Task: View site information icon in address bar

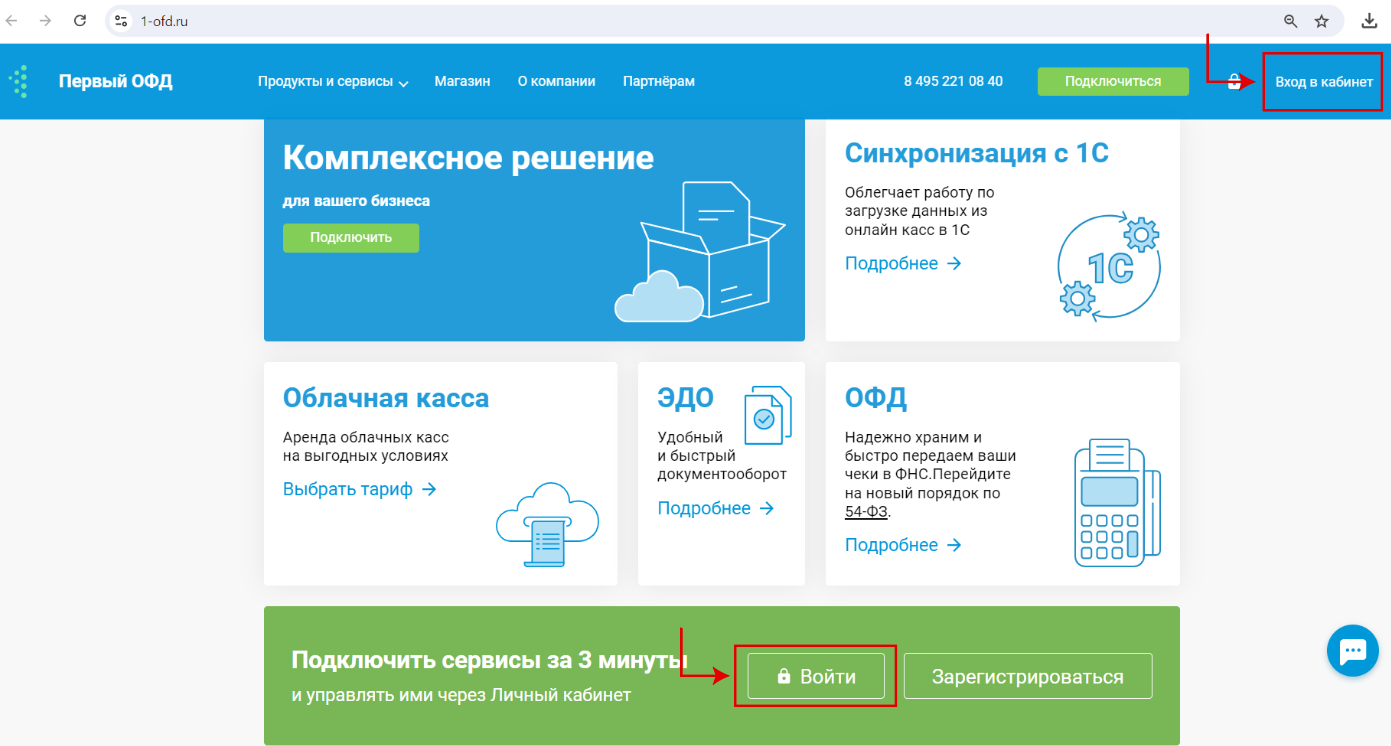Action: click(121, 20)
